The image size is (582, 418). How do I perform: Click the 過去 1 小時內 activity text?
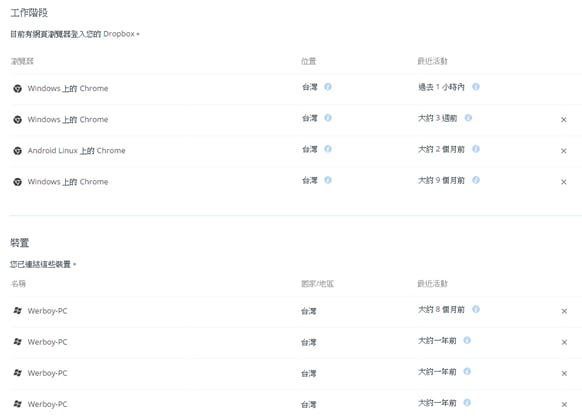441,87
